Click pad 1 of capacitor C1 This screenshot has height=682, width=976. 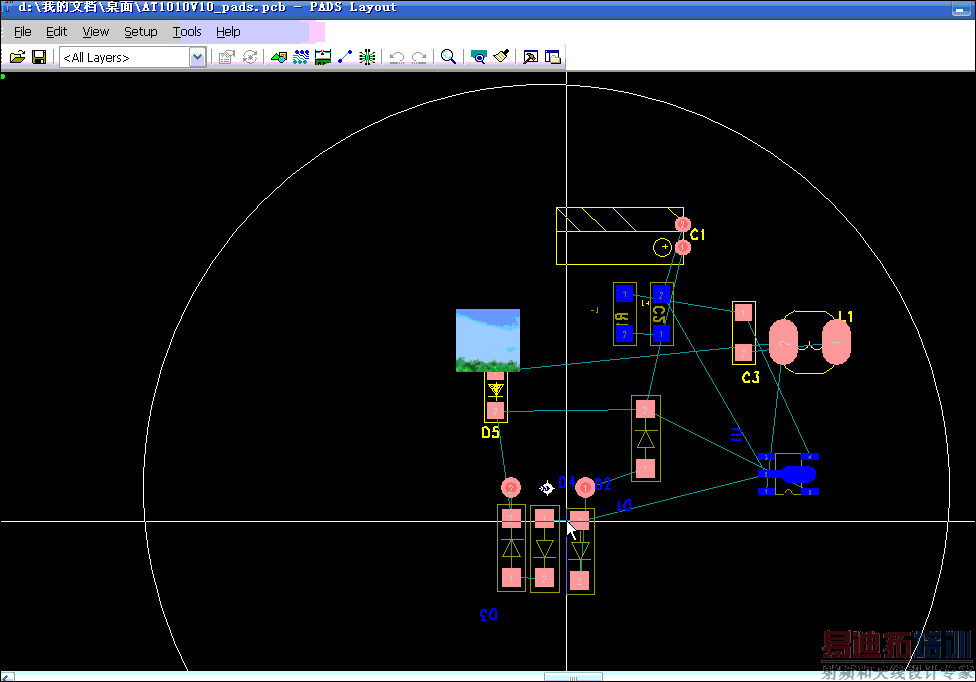coord(683,248)
